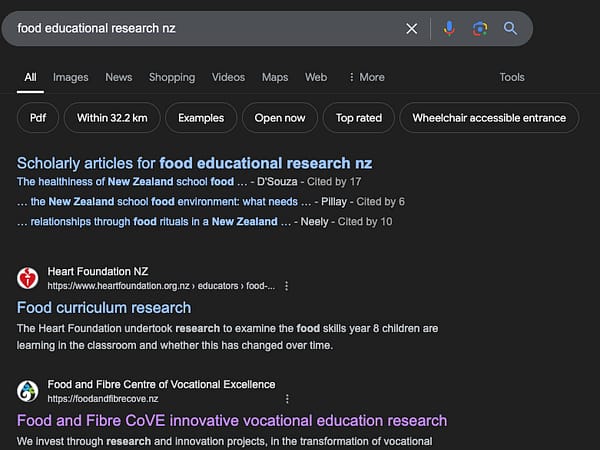Clear the search box with the X icon

click(411, 28)
